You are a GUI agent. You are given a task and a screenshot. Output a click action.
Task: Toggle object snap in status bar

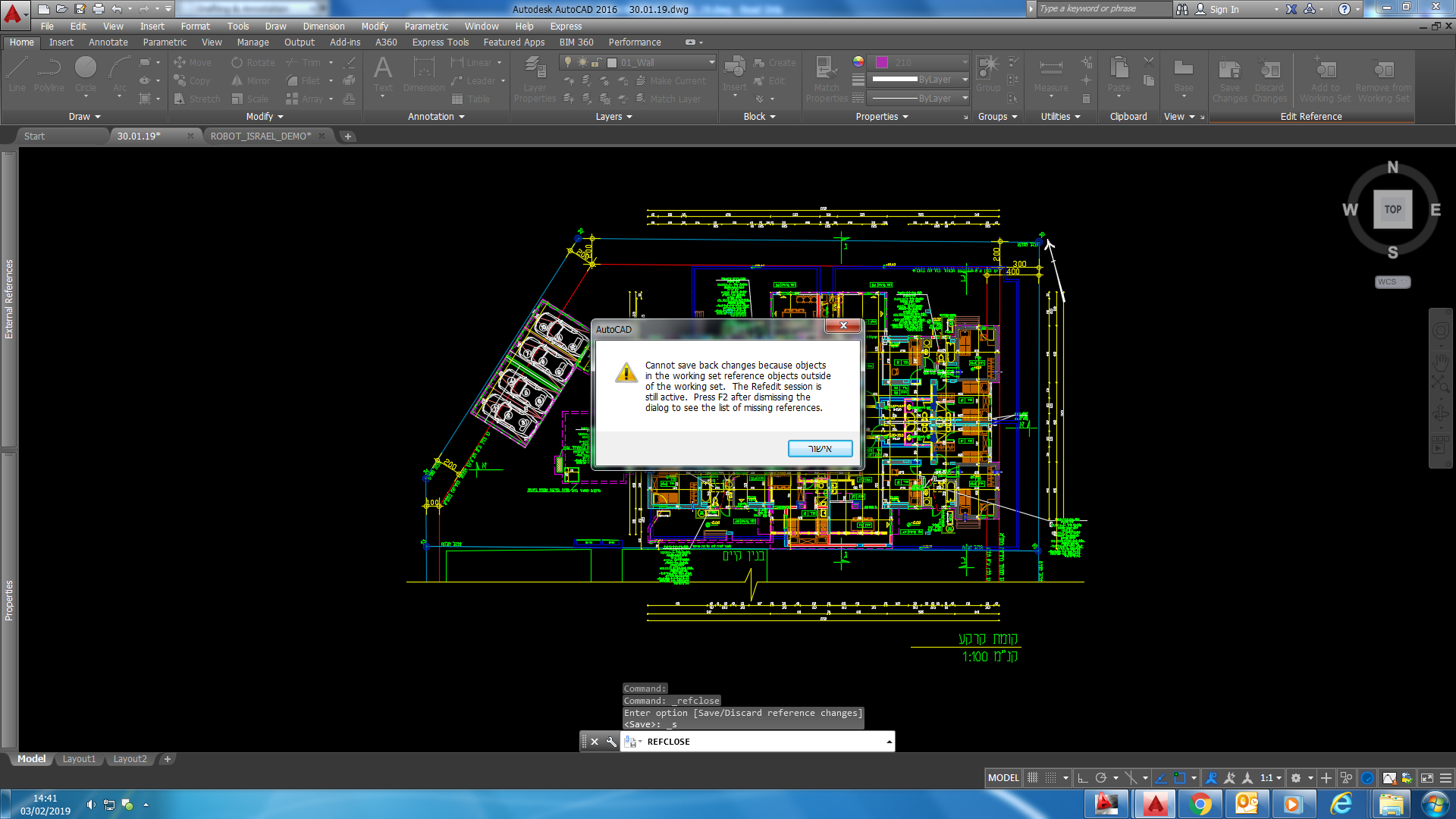coord(1179,778)
